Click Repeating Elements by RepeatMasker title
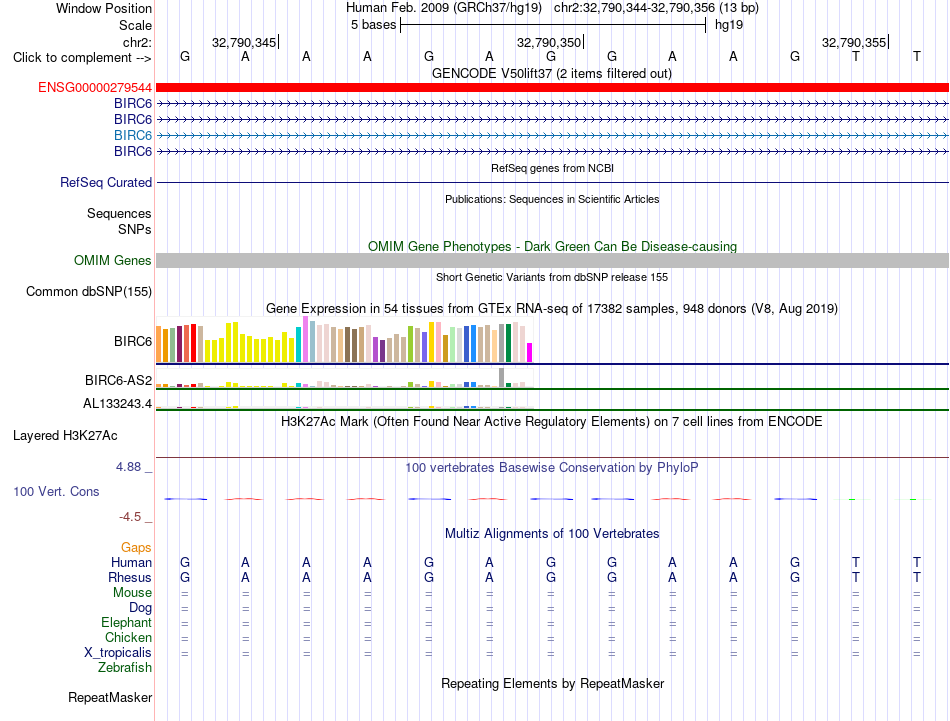Image resolution: width=950 pixels, height=721 pixels. [x=552, y=683]
